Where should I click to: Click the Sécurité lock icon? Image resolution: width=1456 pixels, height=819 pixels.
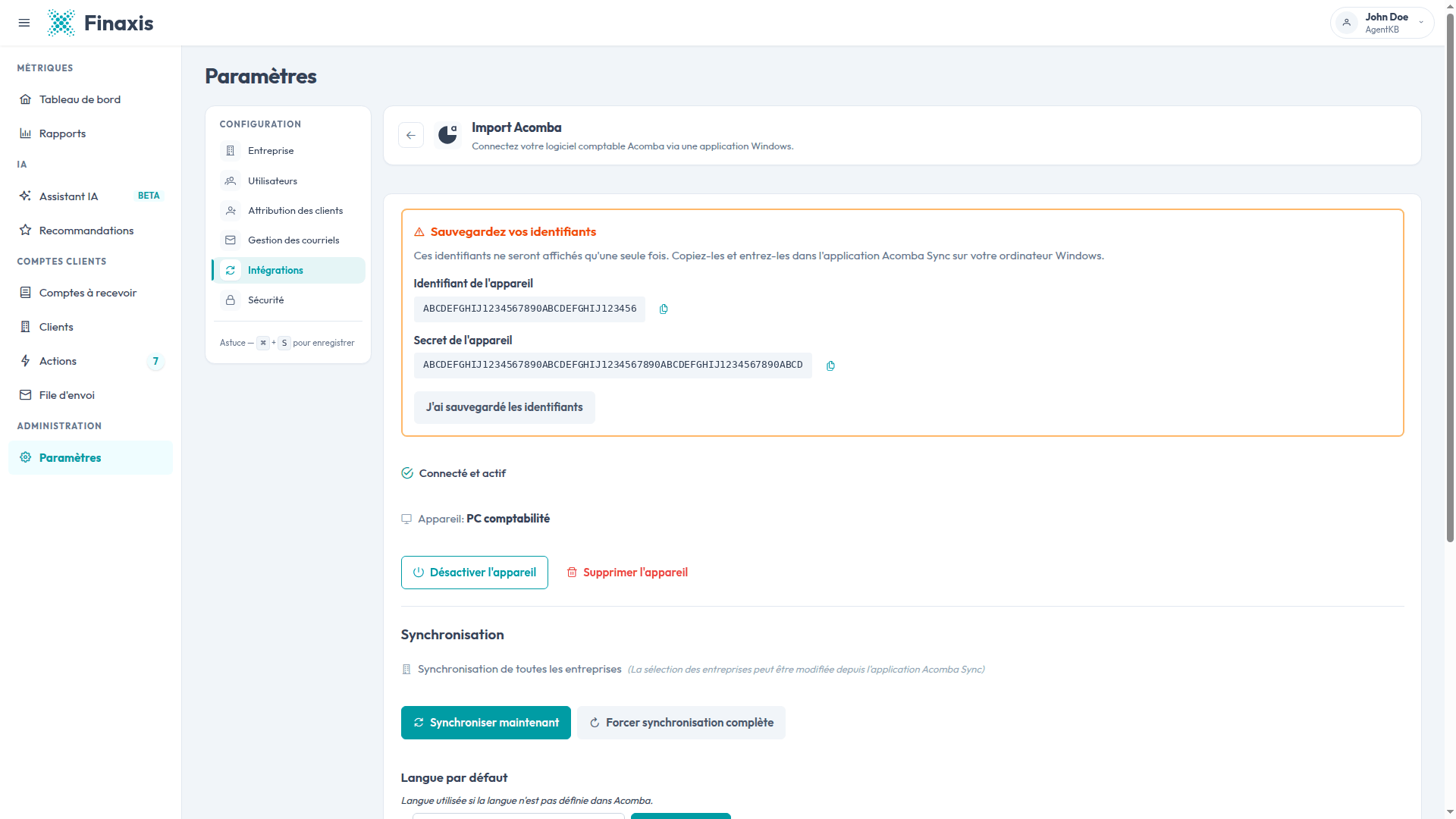click(231, 300)
